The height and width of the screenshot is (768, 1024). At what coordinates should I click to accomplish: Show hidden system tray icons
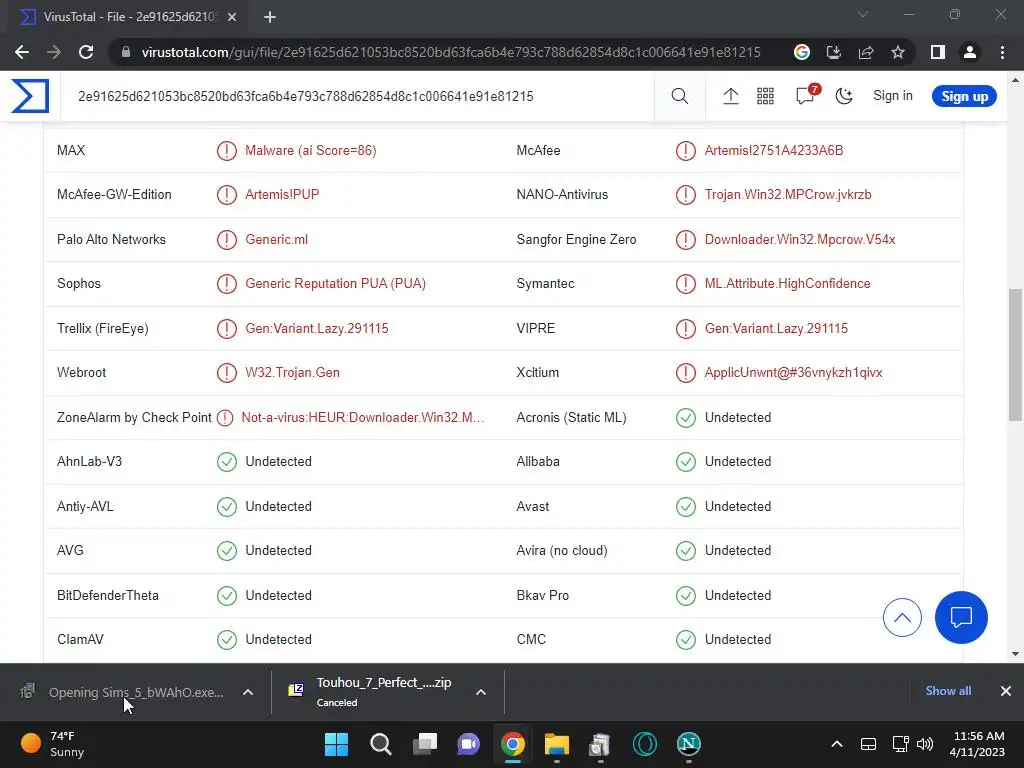click(837, 744)
